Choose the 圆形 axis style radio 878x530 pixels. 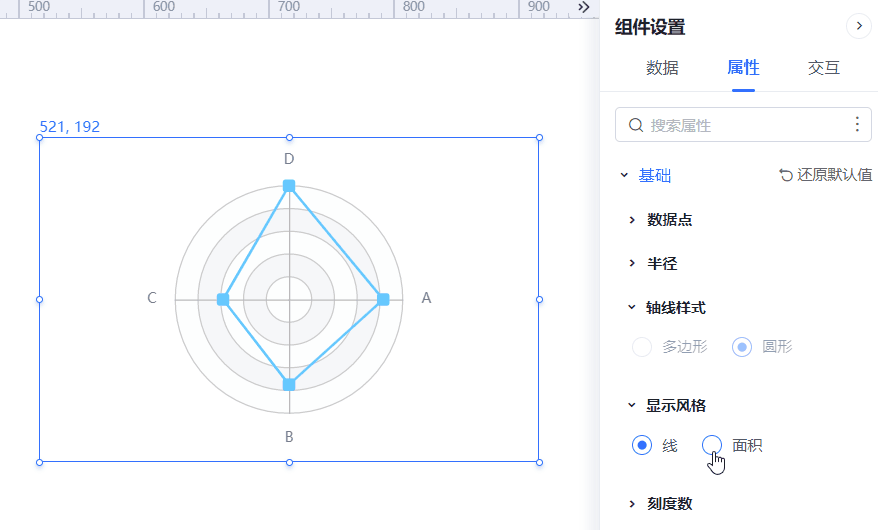pos(742,346)
